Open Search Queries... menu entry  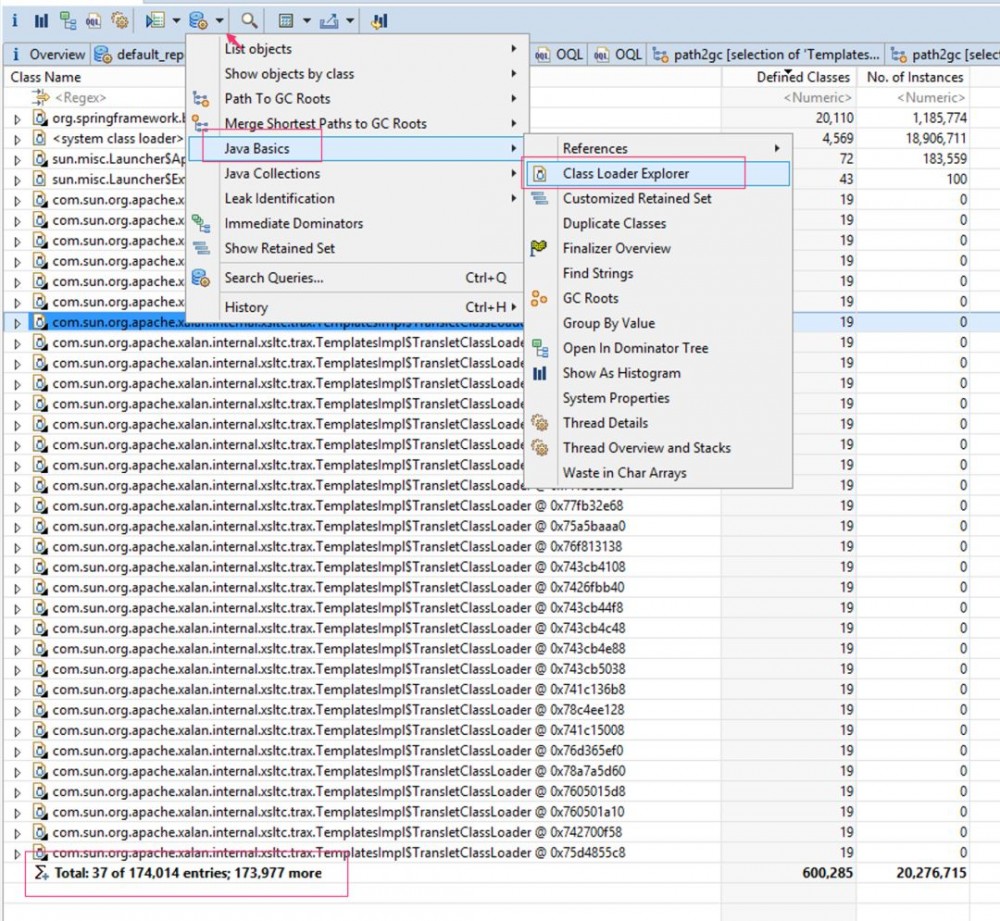[x=355, y=277]
